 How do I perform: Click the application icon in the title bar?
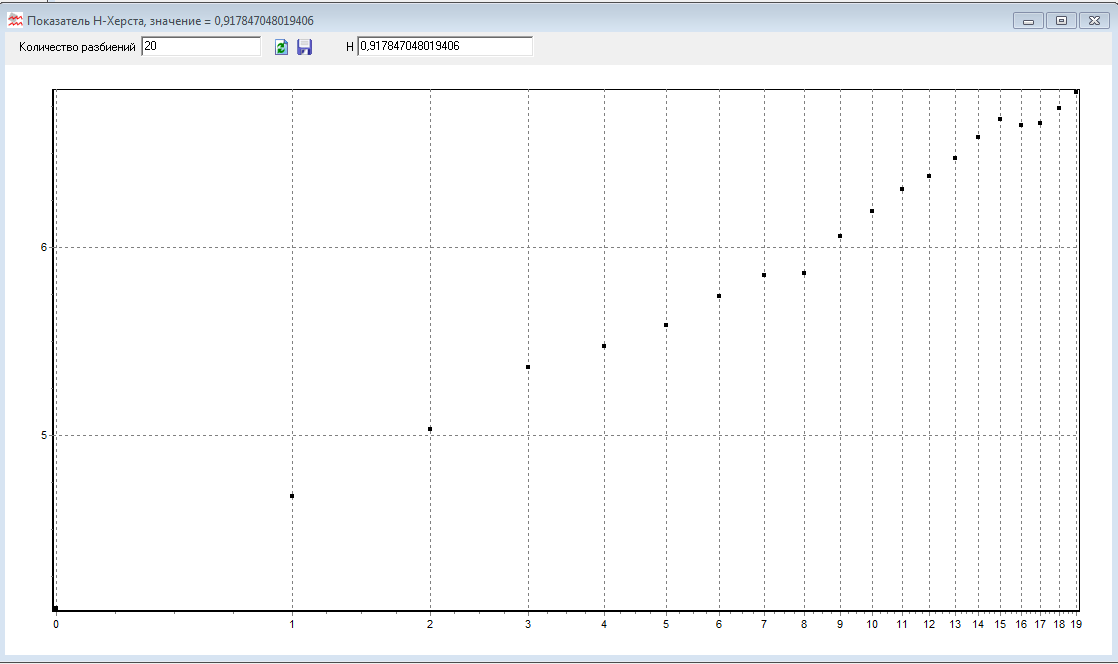15,20
